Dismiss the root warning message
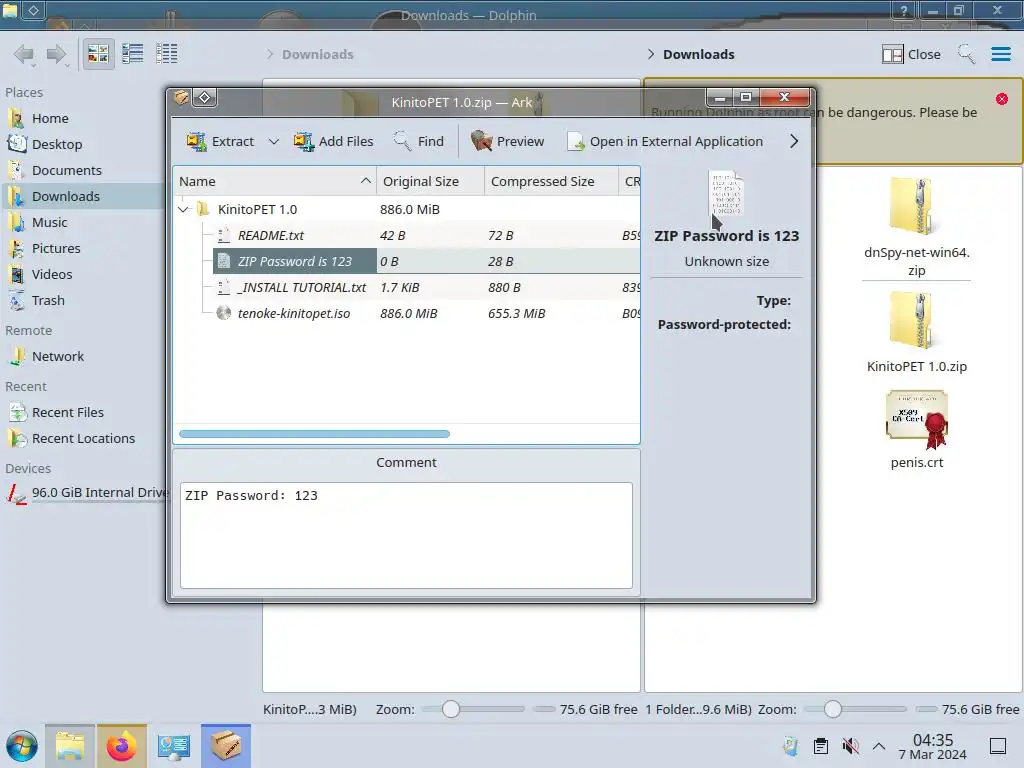This screenshot has width=1024, height=768. [x=1002, y=99]
